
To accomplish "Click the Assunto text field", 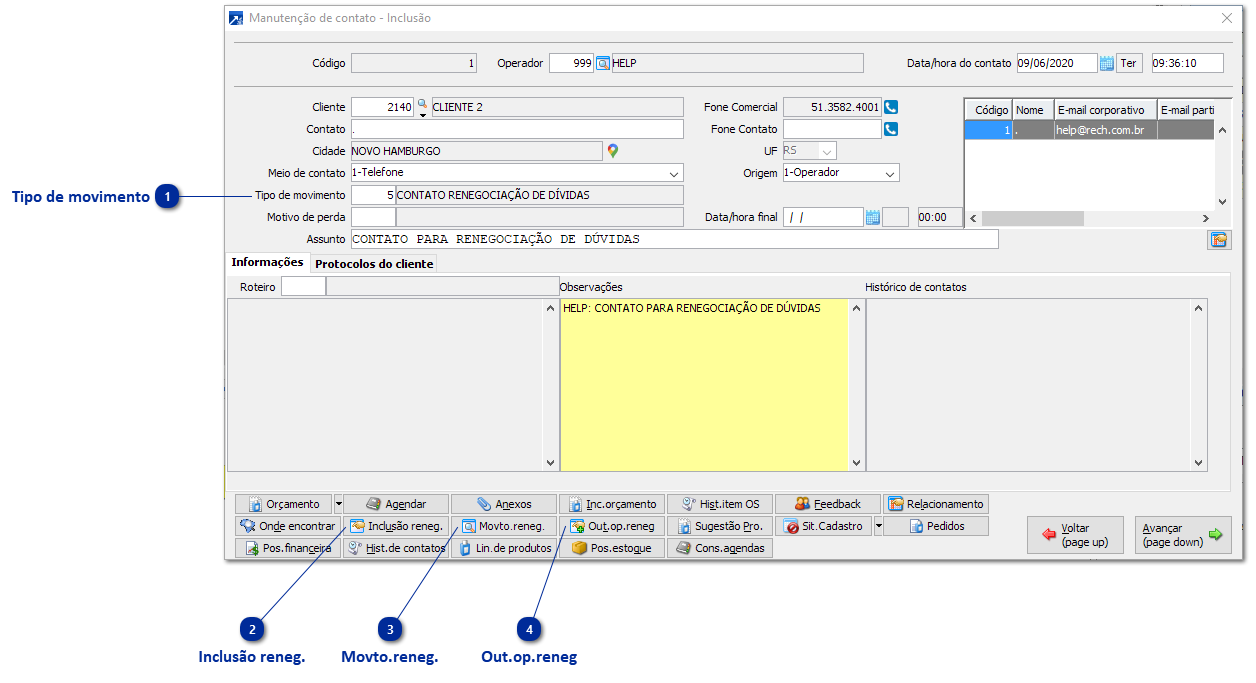I will tap(675, 239).
